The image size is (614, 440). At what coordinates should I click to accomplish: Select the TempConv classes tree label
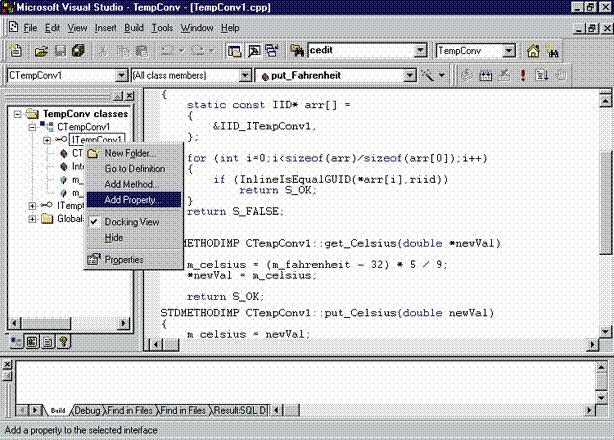[x=85, y=114]
